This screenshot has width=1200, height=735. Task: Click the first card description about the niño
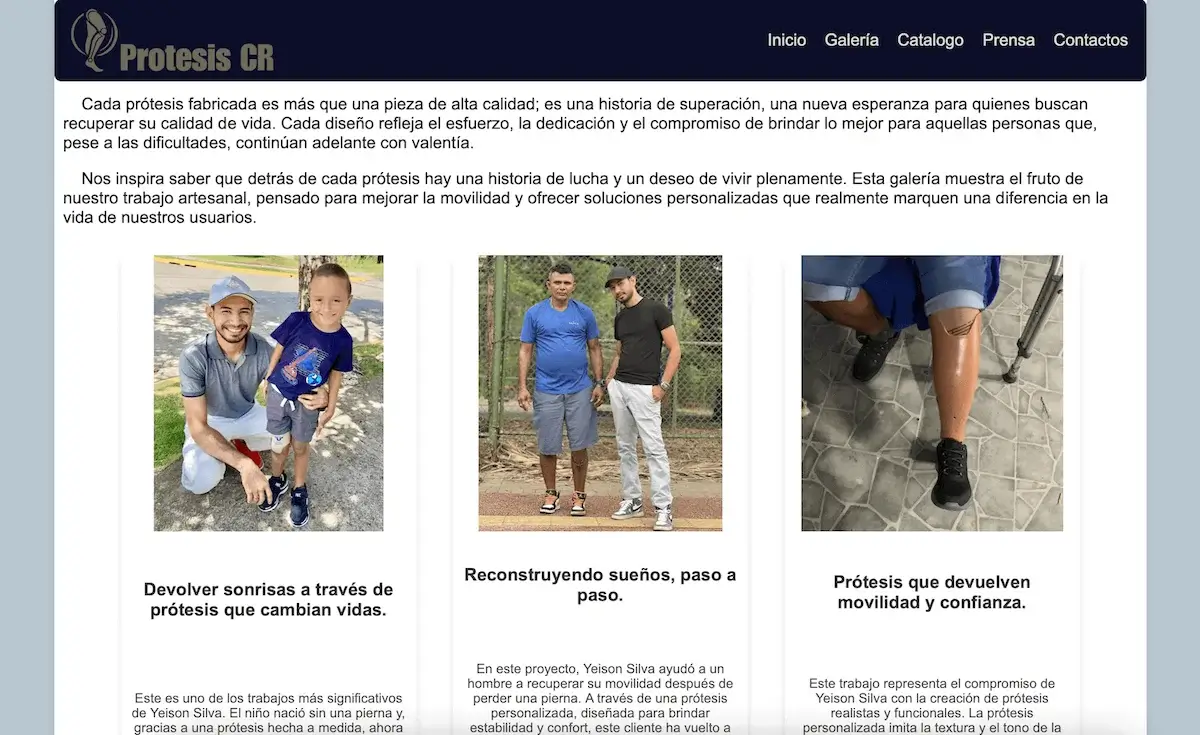pos(268,712)
